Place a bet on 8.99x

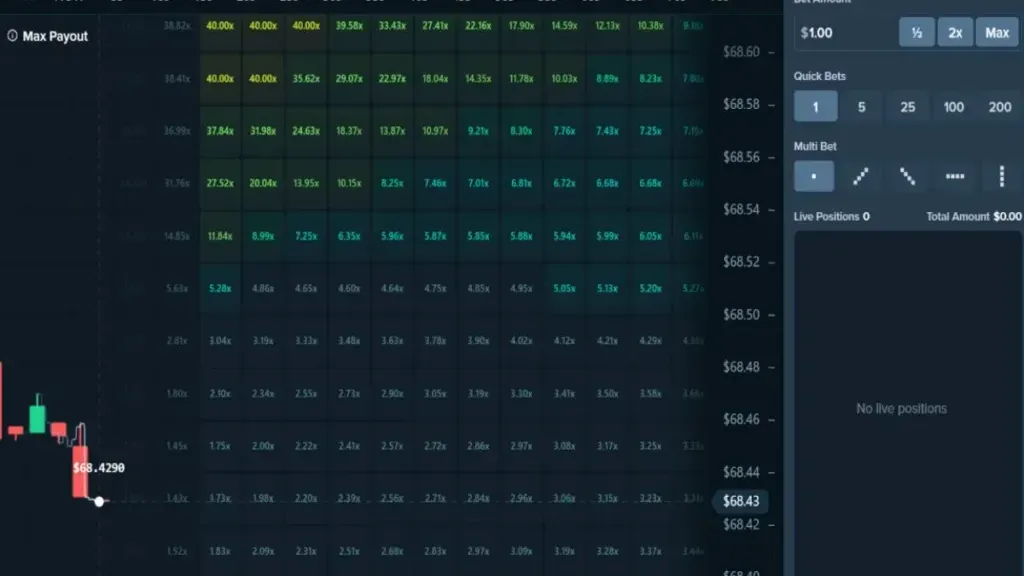coord(263,236)
